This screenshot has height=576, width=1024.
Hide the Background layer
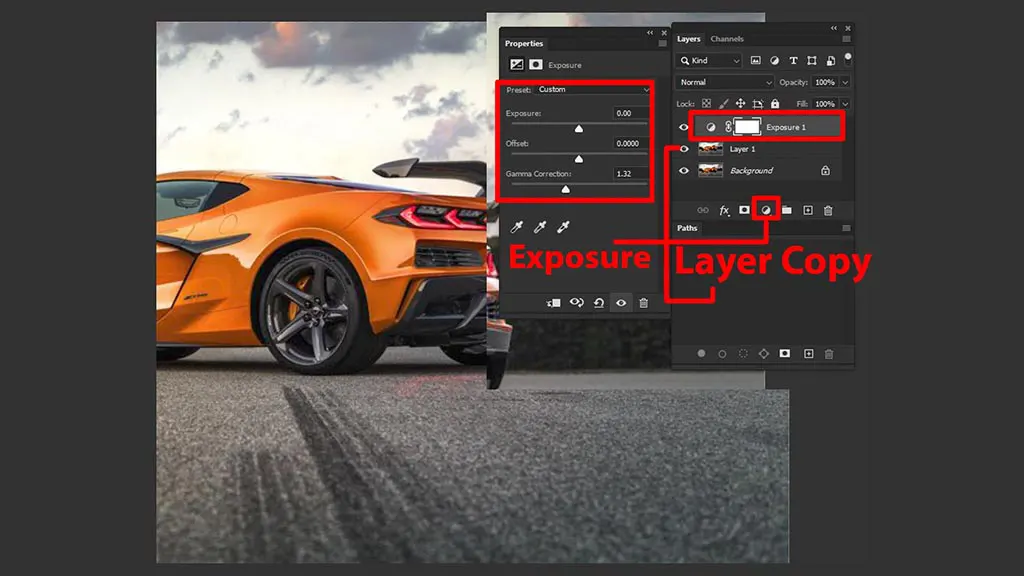(684, 170)
